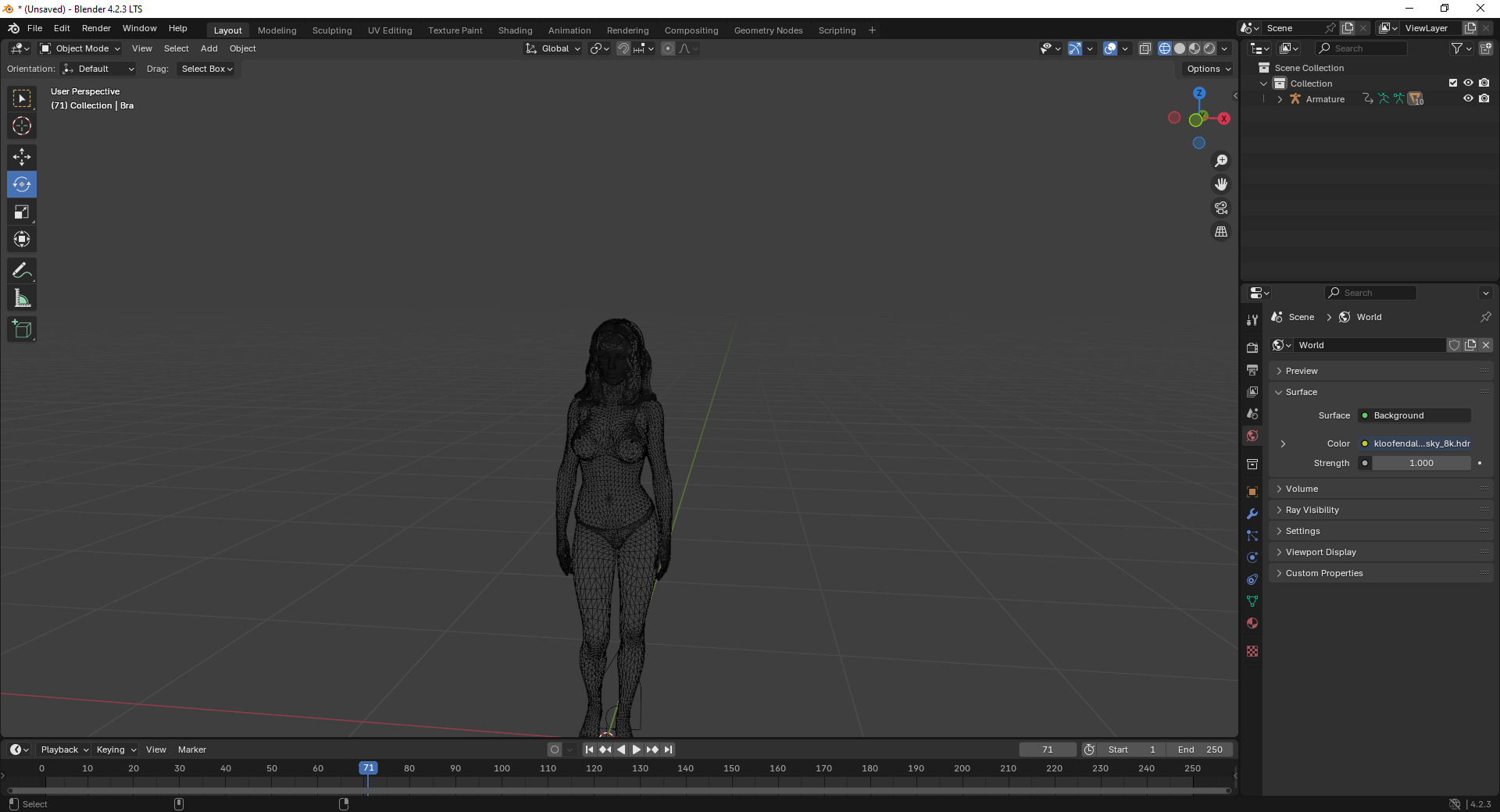Click the viewport zoom magnifier icon
Viewport: 1500px width, 812px height.
1221,161
